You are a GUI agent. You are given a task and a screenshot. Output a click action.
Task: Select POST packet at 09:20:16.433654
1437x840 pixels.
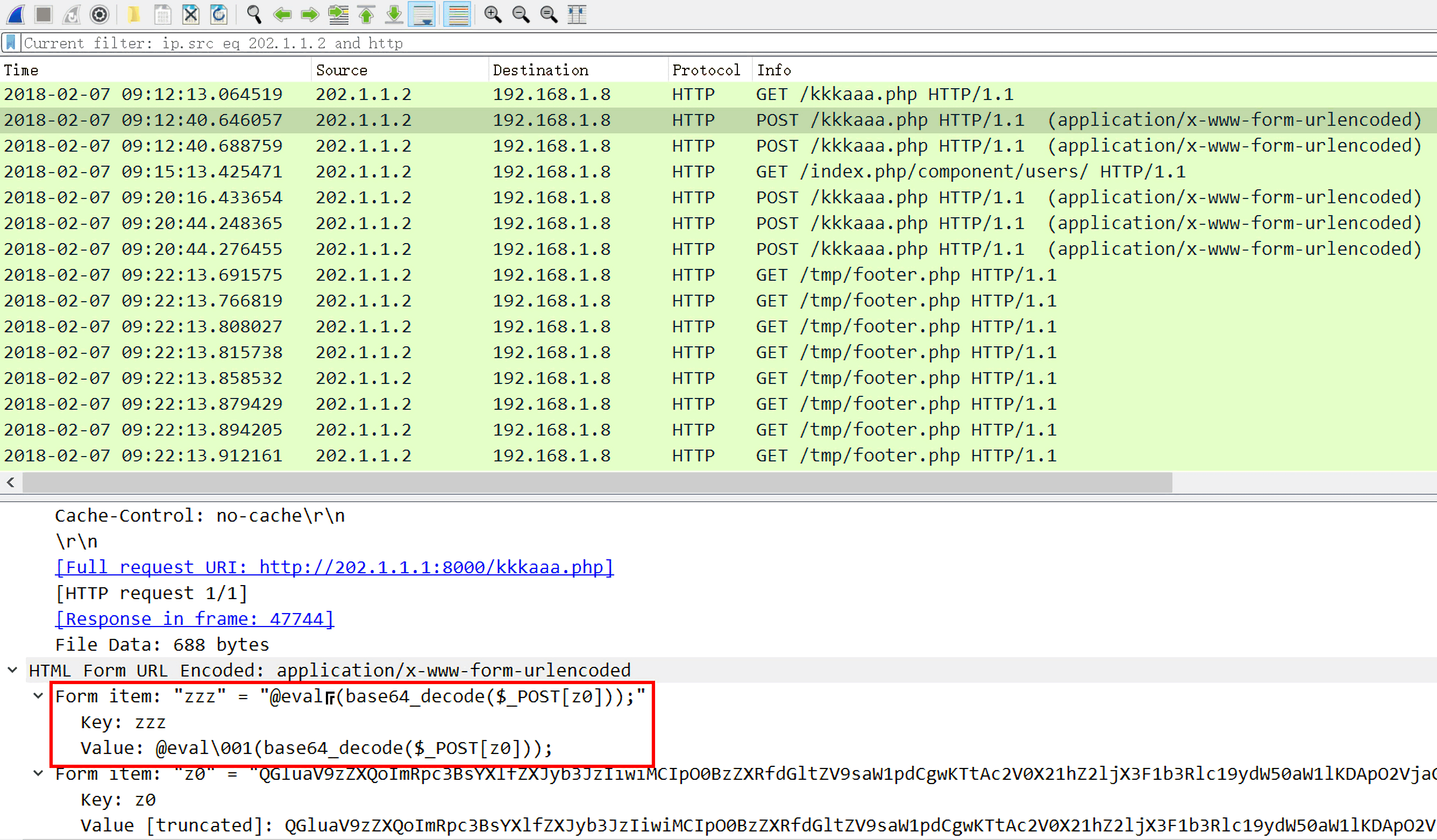click(718, 197)
